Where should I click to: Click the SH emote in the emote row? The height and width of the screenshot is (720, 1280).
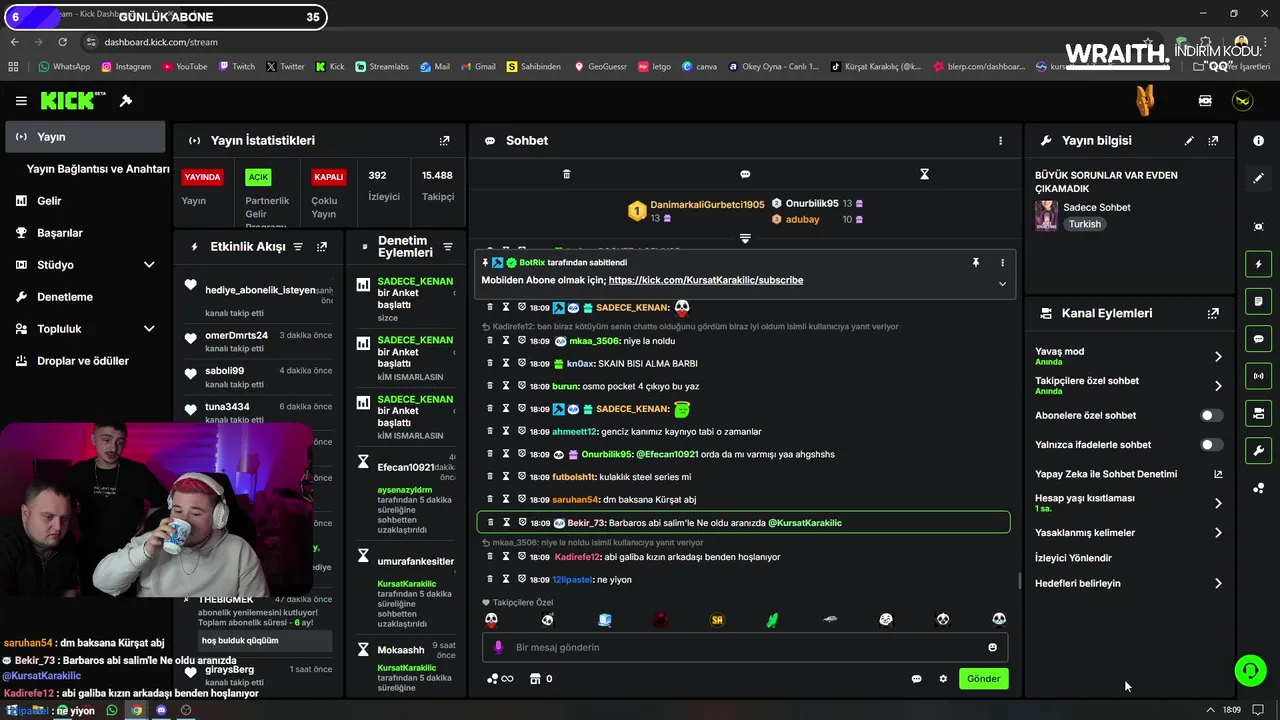coord(717,620)
